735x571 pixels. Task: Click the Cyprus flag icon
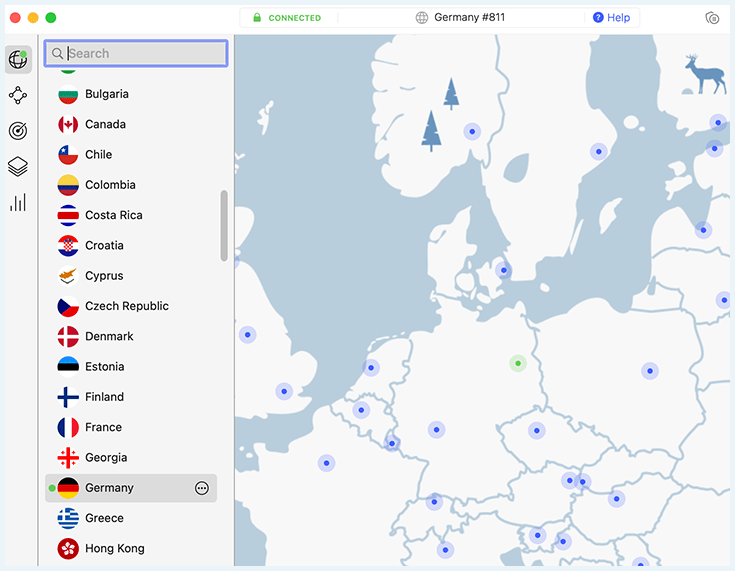68,276
